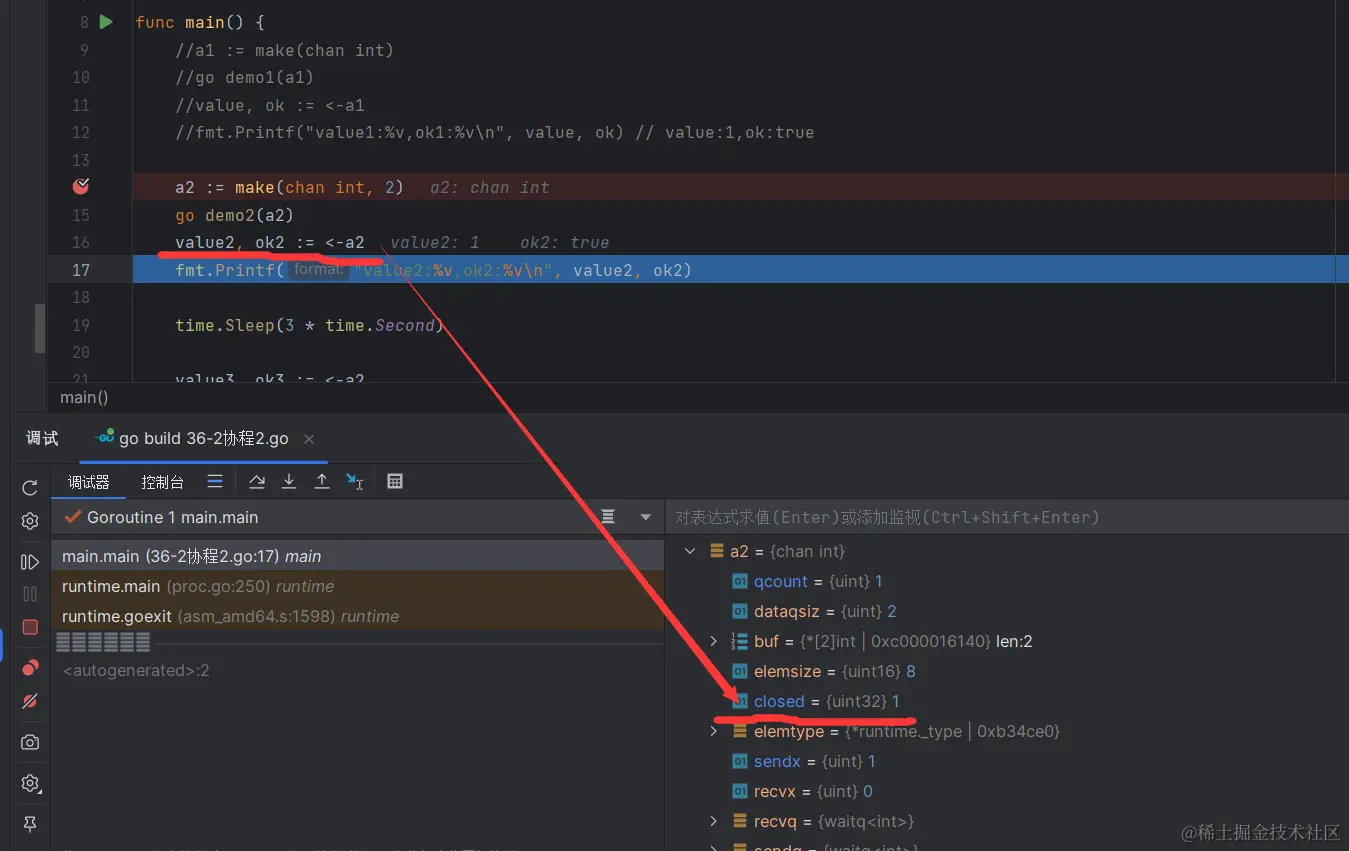Focus the expression evaluation input field
Screen dimensions: 1349x851
(x=1006, y=517)
